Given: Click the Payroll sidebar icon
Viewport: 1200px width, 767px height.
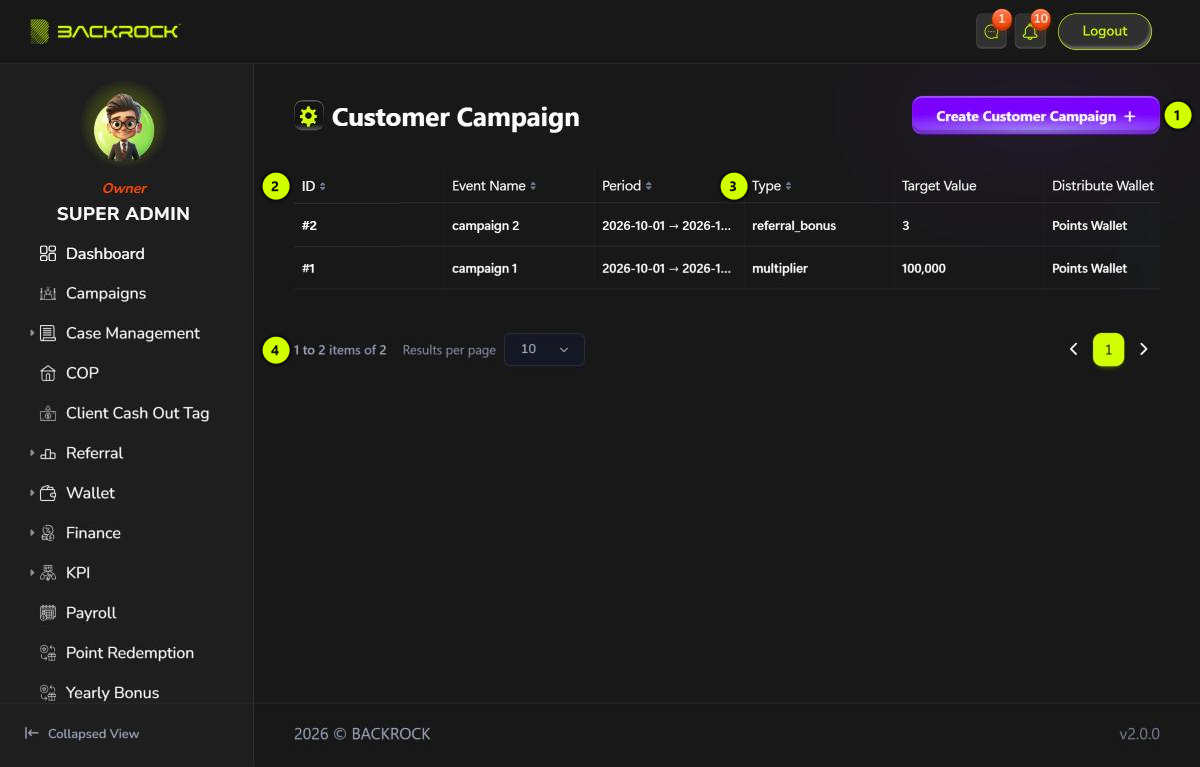Looking at the screenshot, I should pyautogui.click(x=48, y=614).
